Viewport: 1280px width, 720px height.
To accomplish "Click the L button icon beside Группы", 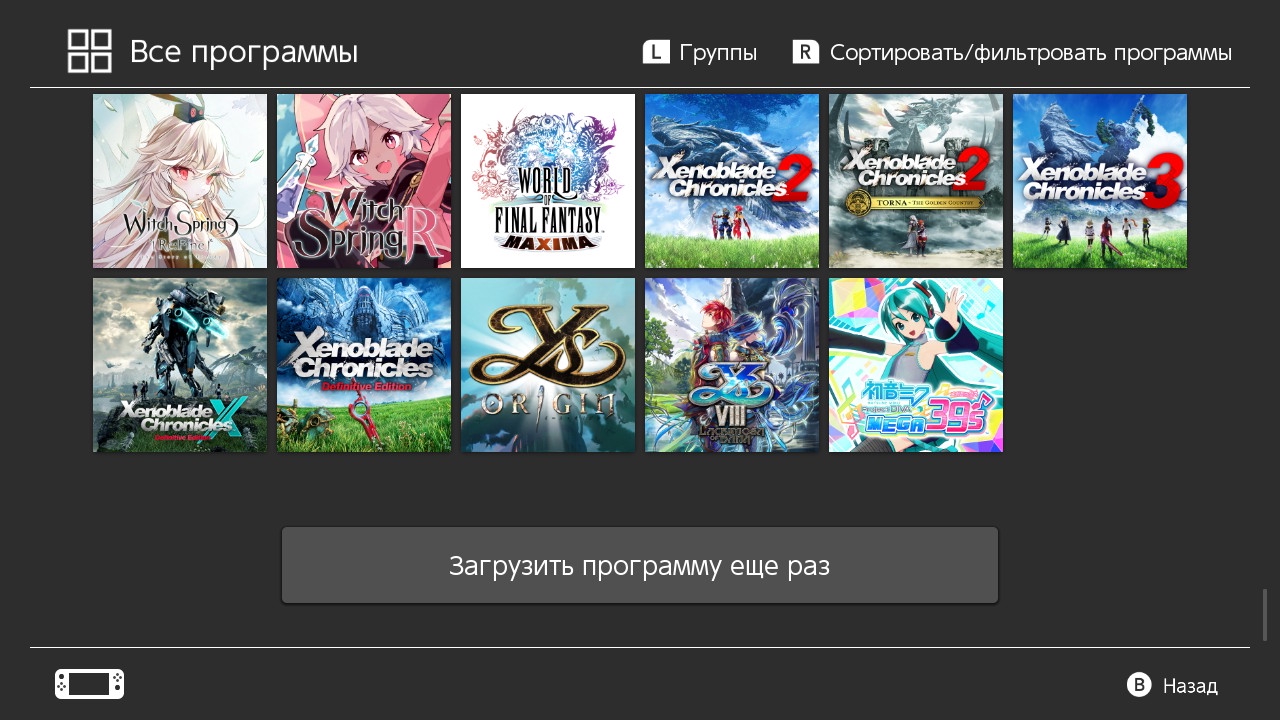I will pyautogui.click(x=656, y=52).
